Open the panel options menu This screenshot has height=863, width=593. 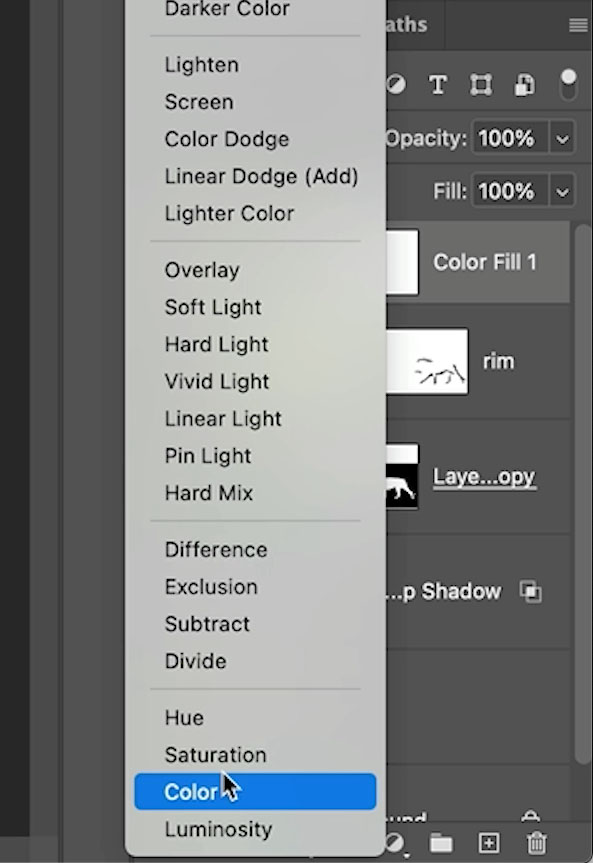coord(578,25)
